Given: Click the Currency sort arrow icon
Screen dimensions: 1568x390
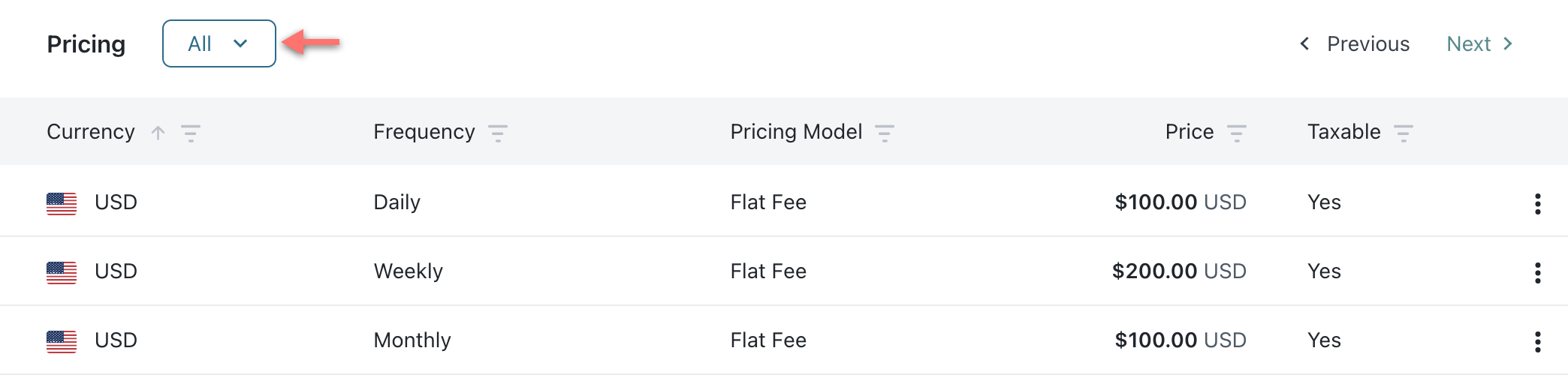Looking at the screenshot, I should pyautogui.click(x=158, y=133).
